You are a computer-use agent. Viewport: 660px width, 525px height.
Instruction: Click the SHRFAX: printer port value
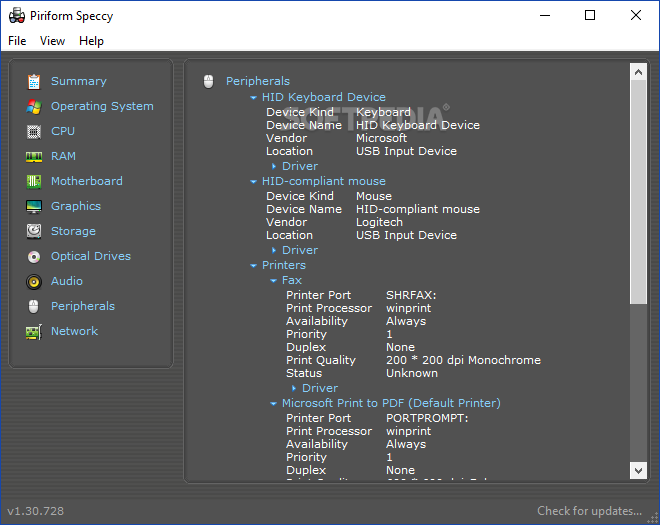pos(411,295)
